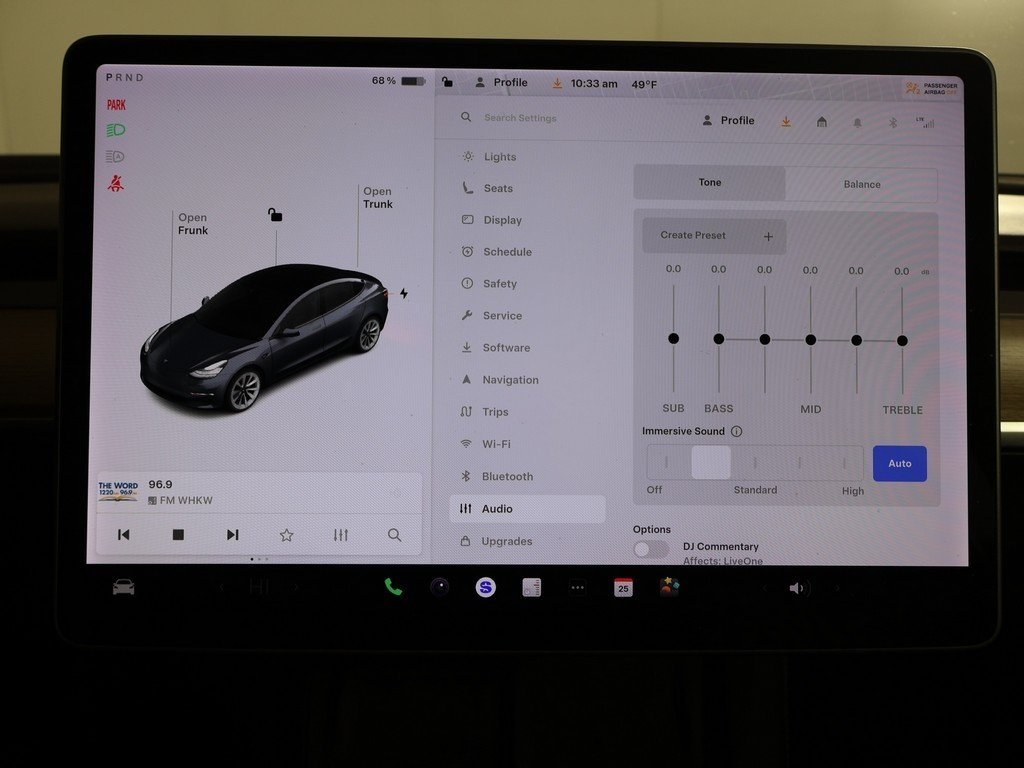Open media search with magnifier icon
Viewport: 1024px width, 768px height.
[x=395, y=535]
